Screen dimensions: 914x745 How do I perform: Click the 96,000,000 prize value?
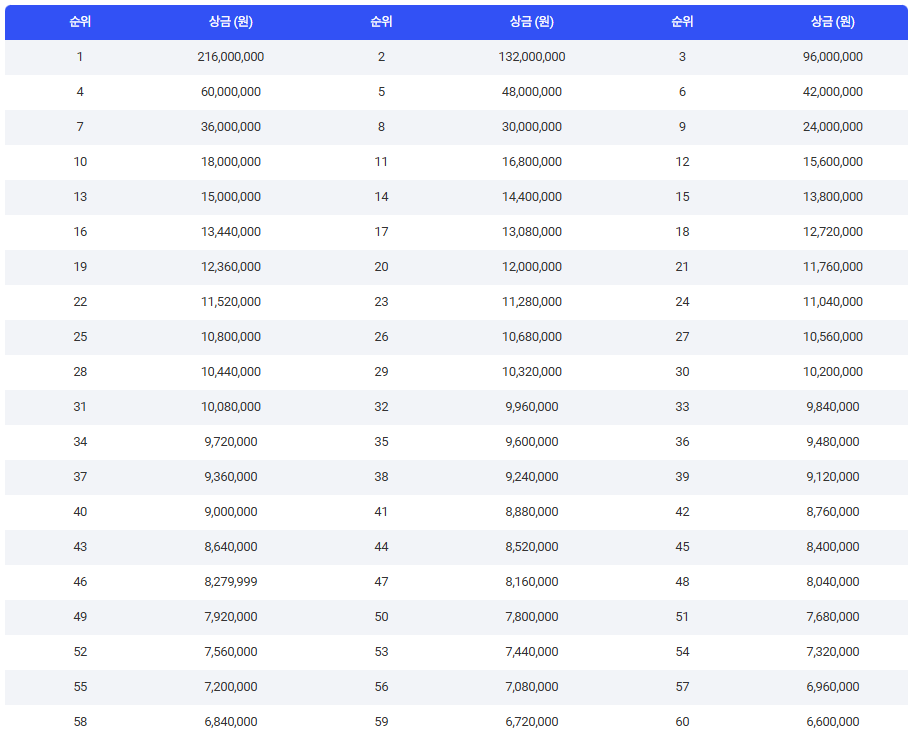tap(832, 57)
